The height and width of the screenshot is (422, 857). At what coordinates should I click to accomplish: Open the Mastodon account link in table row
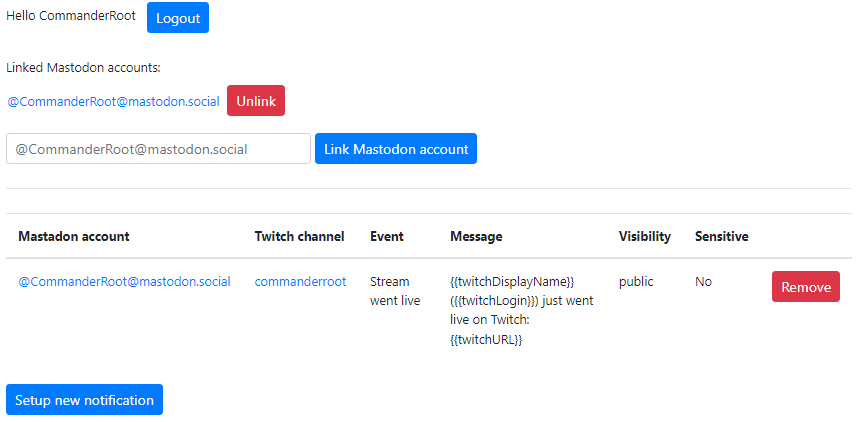click(x=125, y=282)
